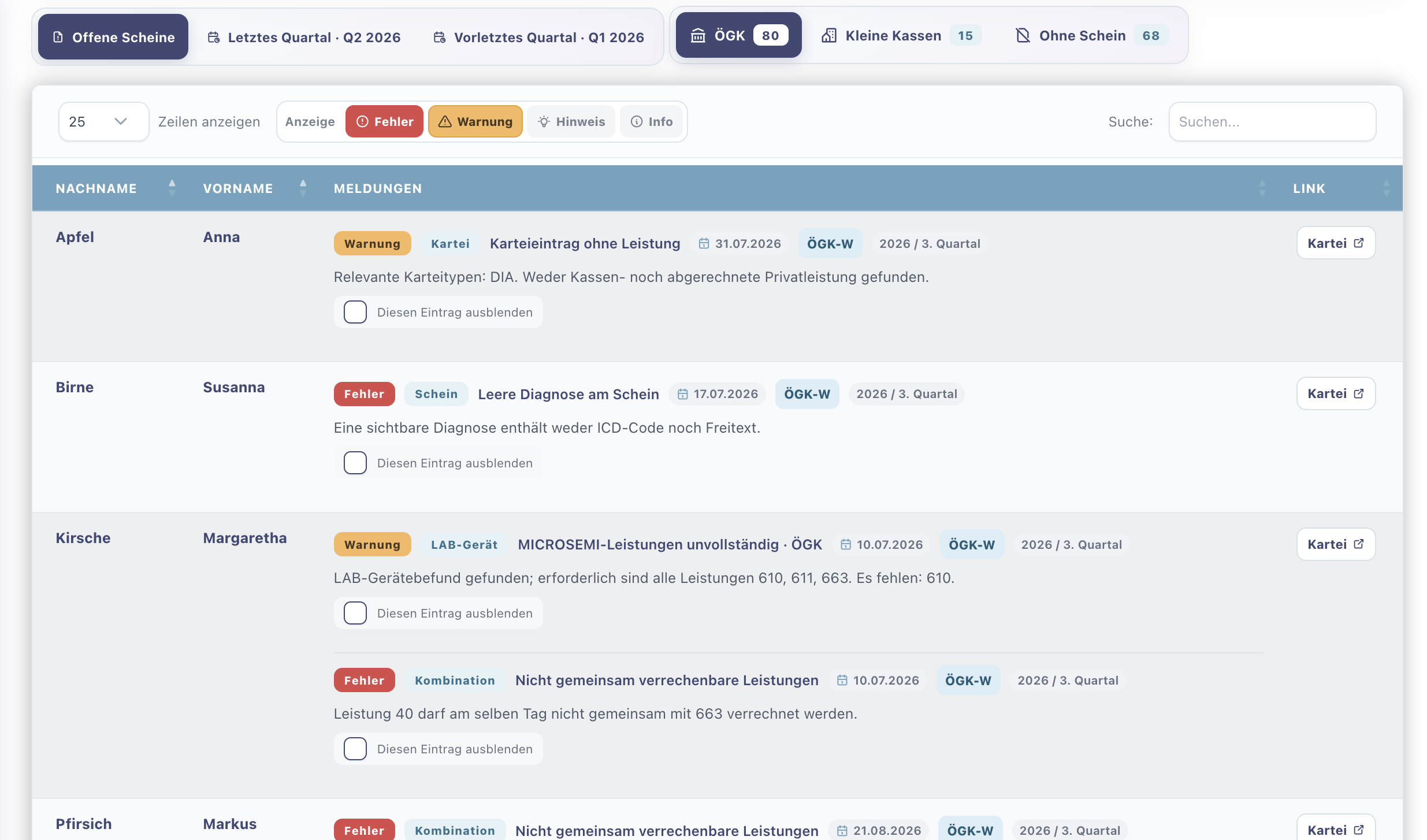This screenshot has height=840, width=1427.
Task: Open the Offene Scheine tab
Action: (x=113, y=37)
